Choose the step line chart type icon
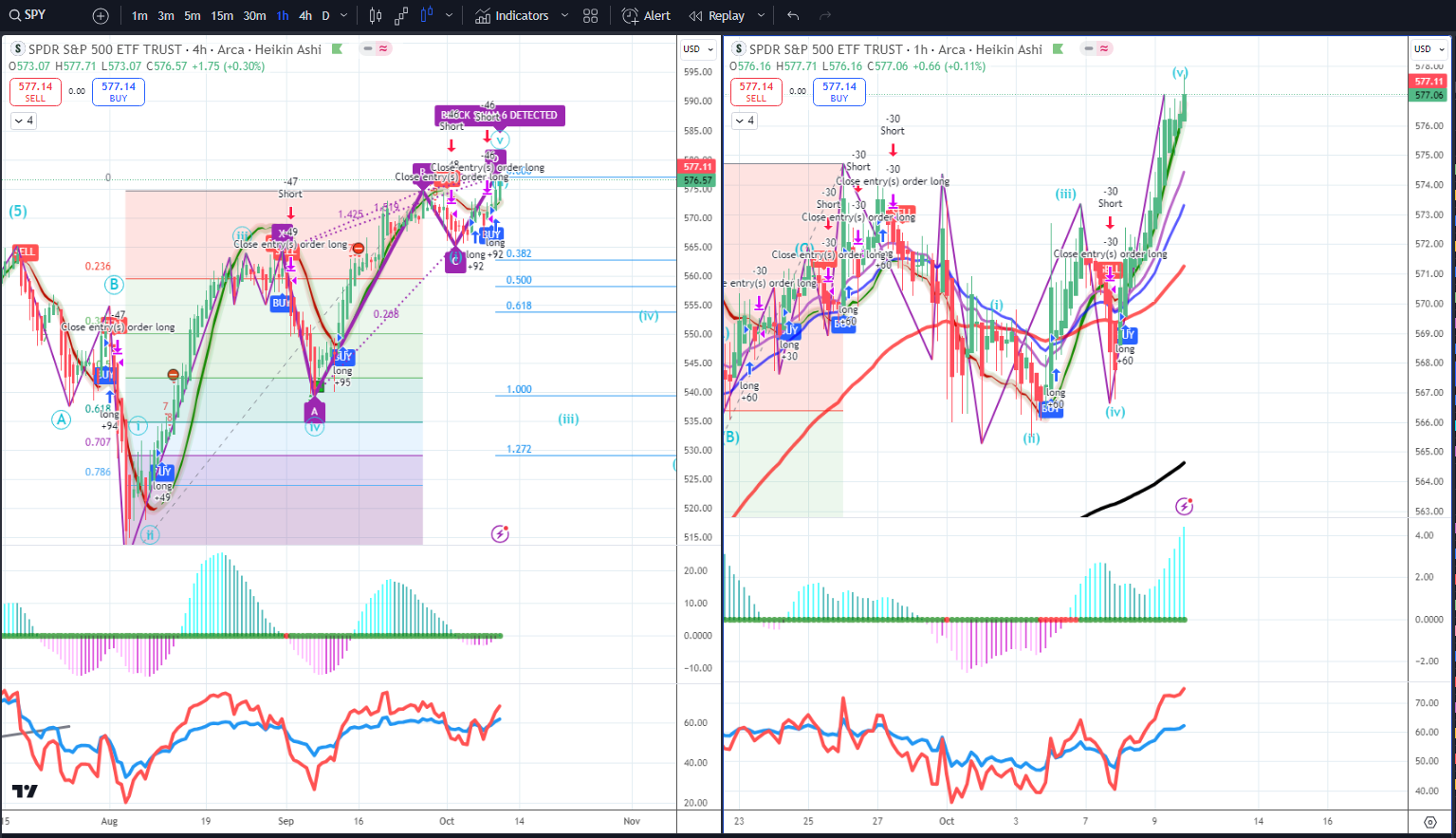Screen dimensions: 1456x838 pyautogui.click(x=401, y=16)
